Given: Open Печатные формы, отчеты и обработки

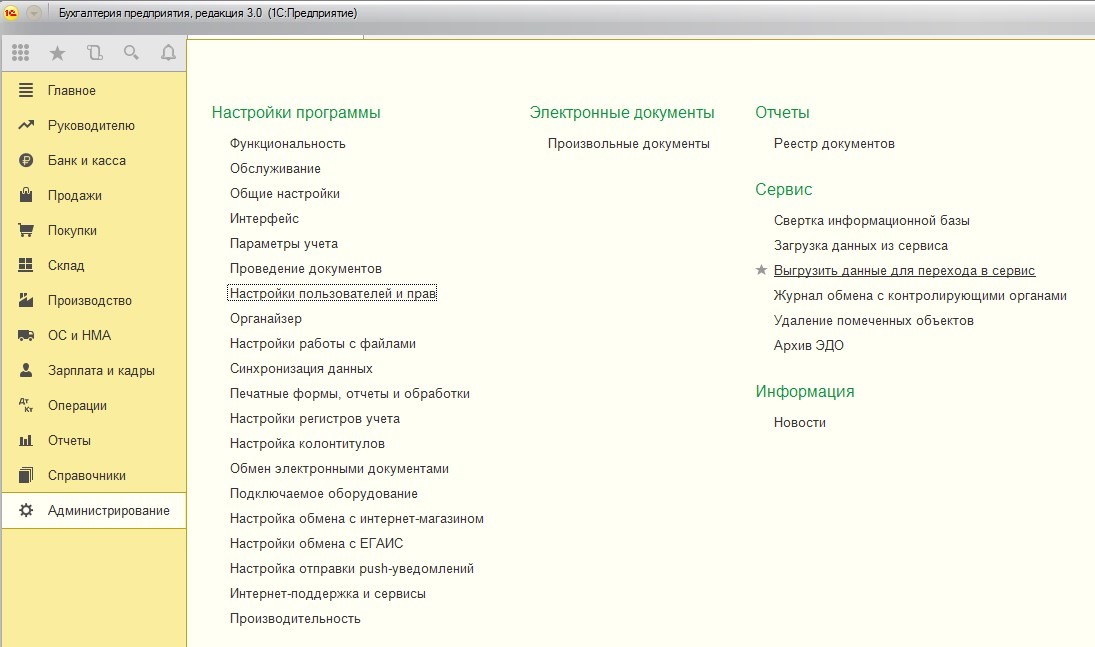Looking at the screenshot, I should click(x=350, y=393).
